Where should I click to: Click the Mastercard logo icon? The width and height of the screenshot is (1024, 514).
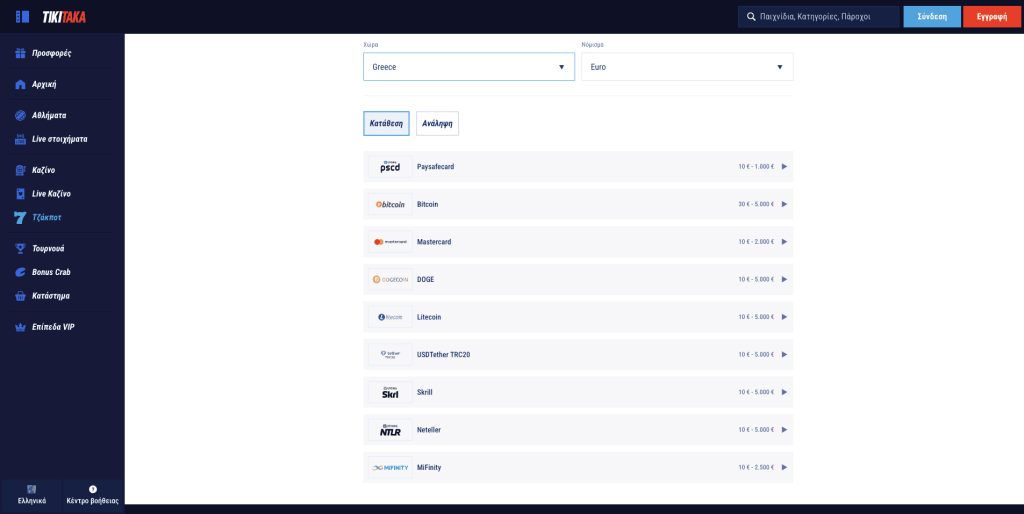(390, 242)
